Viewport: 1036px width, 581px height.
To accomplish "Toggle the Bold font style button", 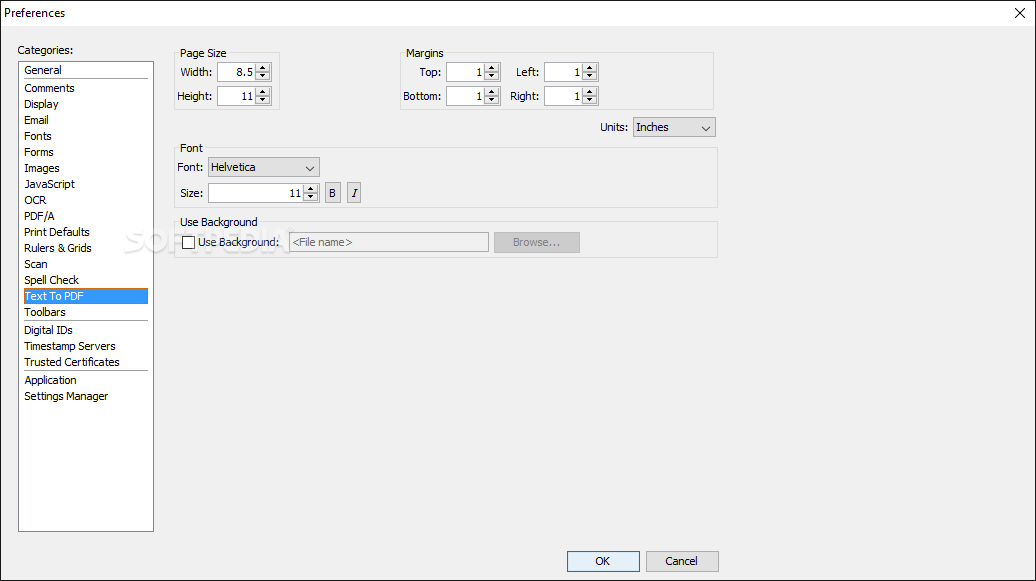I will click(332, 193).
